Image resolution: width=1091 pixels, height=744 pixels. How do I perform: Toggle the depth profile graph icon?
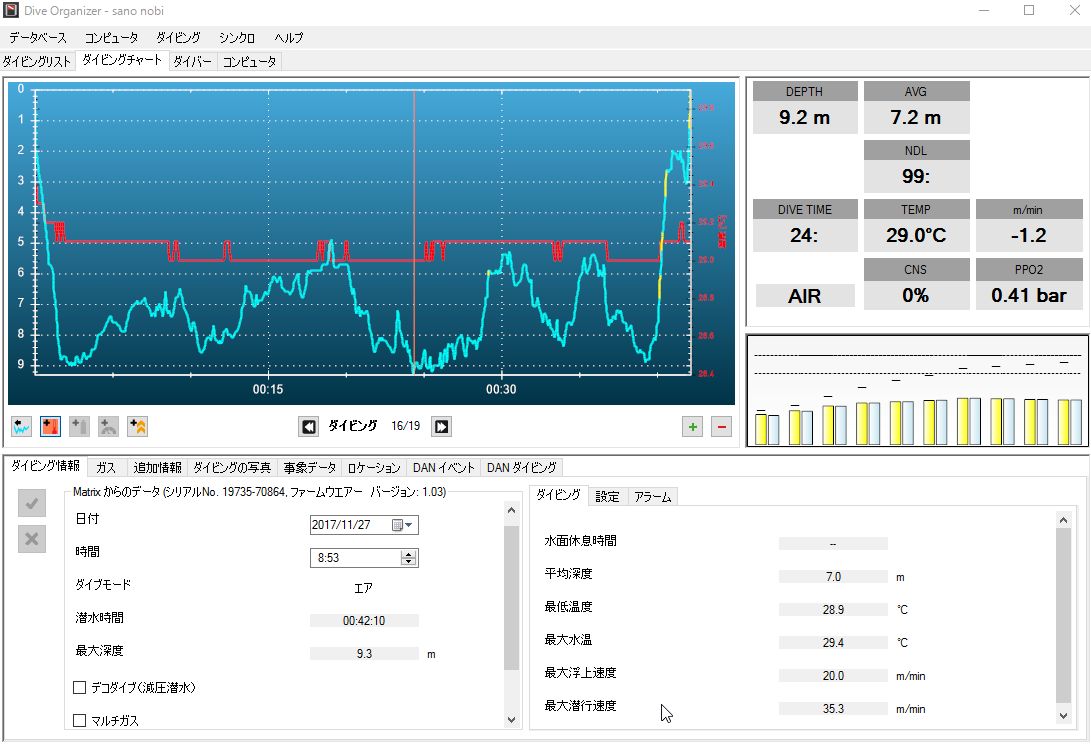(x=22, y=427)
